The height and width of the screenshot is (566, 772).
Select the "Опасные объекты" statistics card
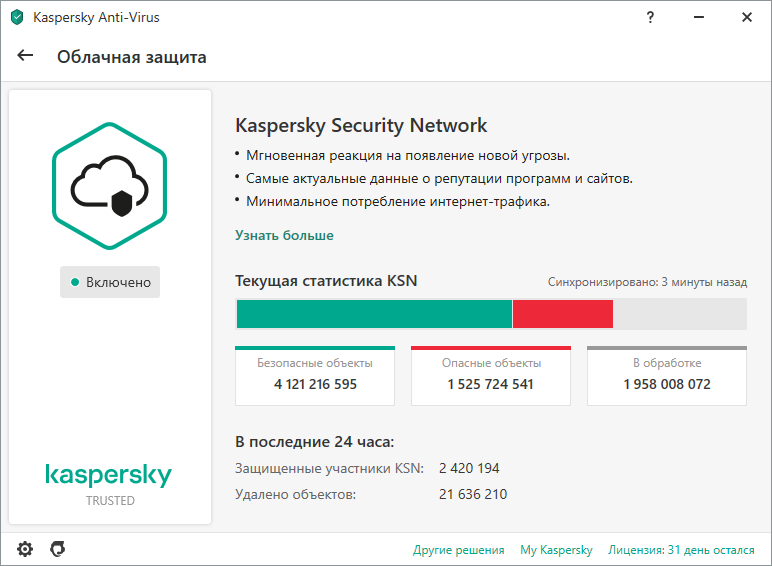click(491, 375)
